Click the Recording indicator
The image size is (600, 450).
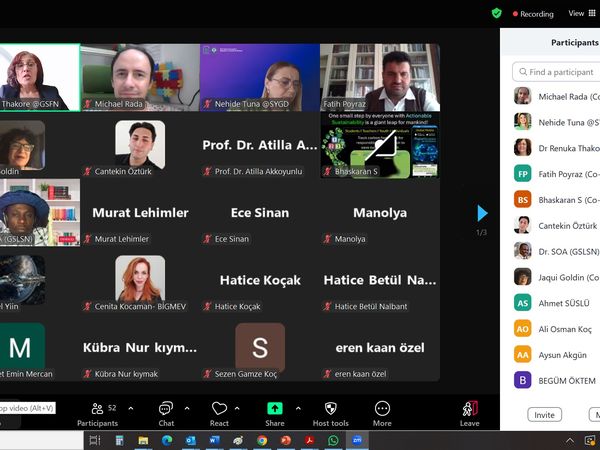533,14
